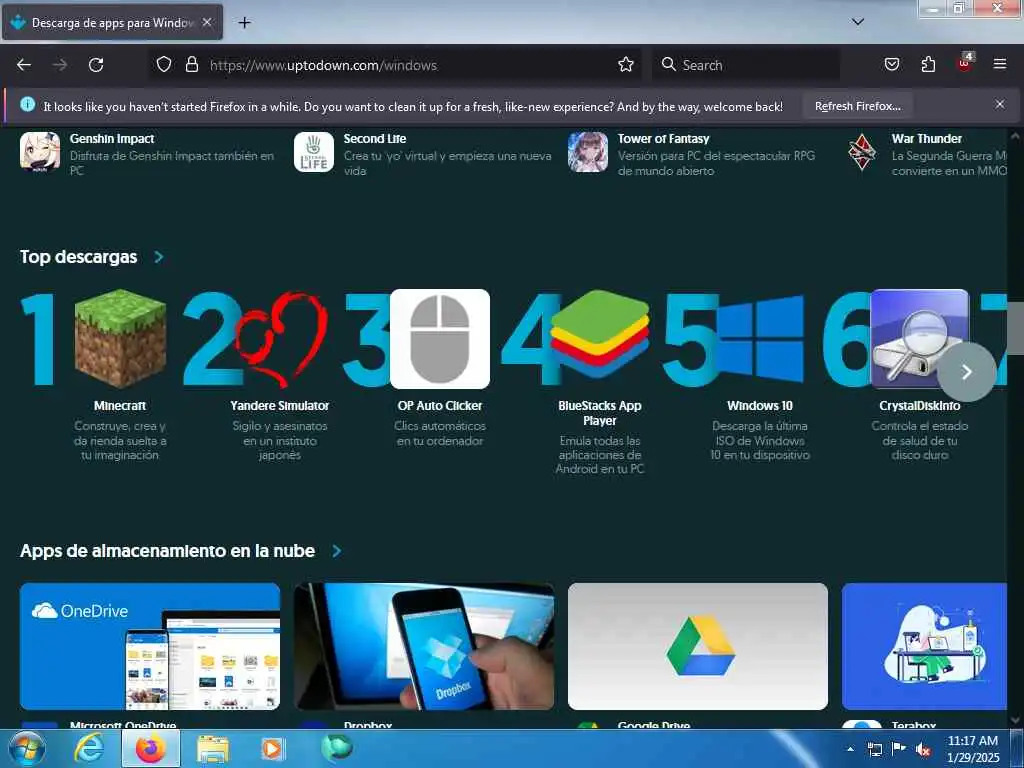Launch Windows Media Player from the taskbar
1024x768 pixels.
(x=273, y=749)
